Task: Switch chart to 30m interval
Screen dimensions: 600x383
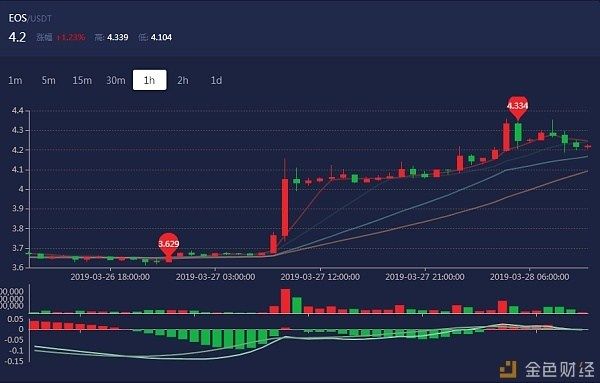Action: click(116, 80)
